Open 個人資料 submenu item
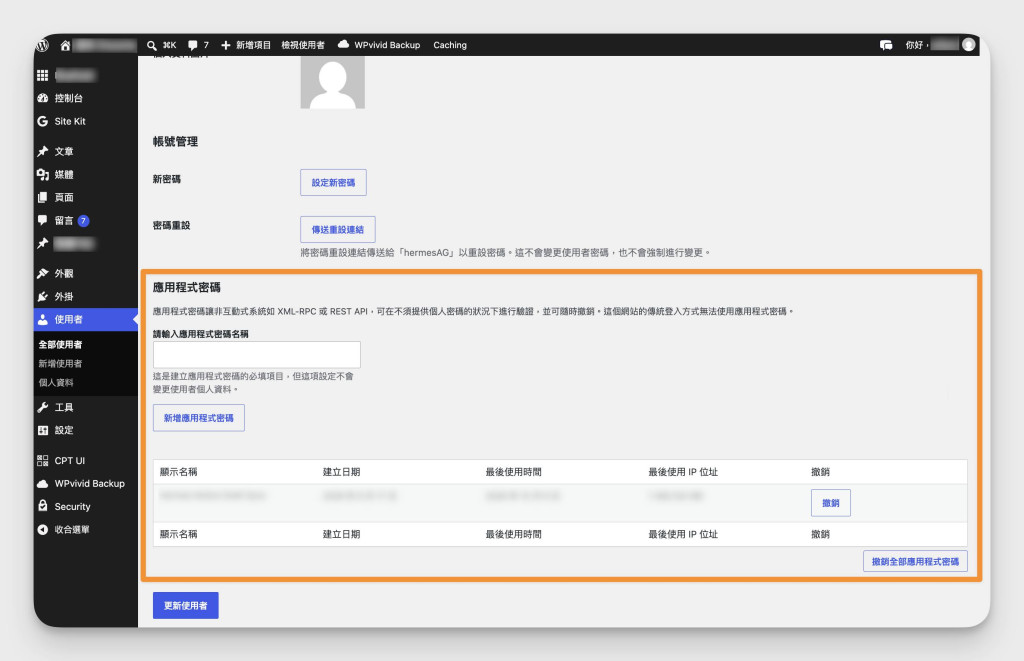The height and width of the screenshot is (661, 1024). (56, 383)
